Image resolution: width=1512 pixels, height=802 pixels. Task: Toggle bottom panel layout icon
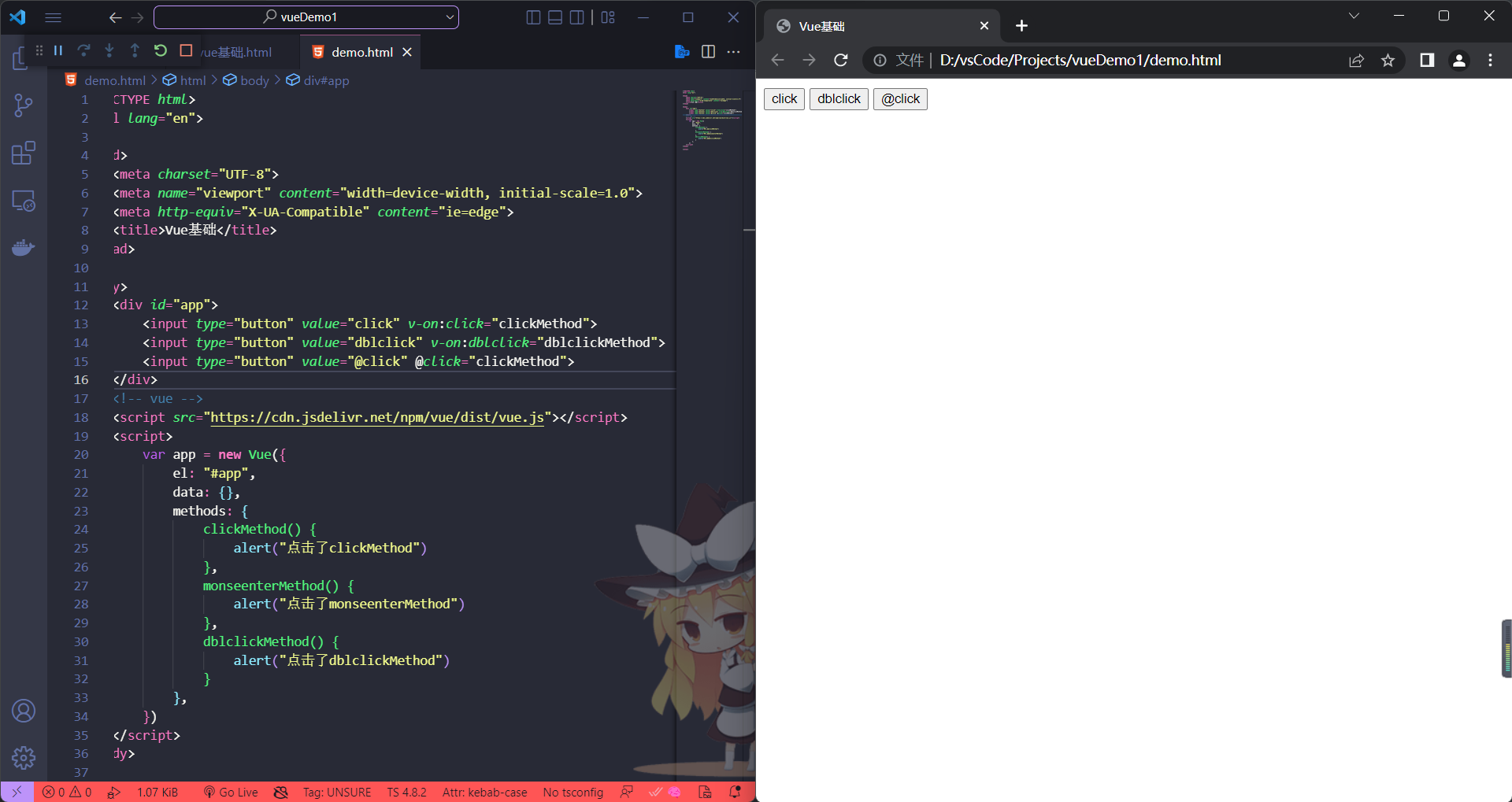[555, 17]
